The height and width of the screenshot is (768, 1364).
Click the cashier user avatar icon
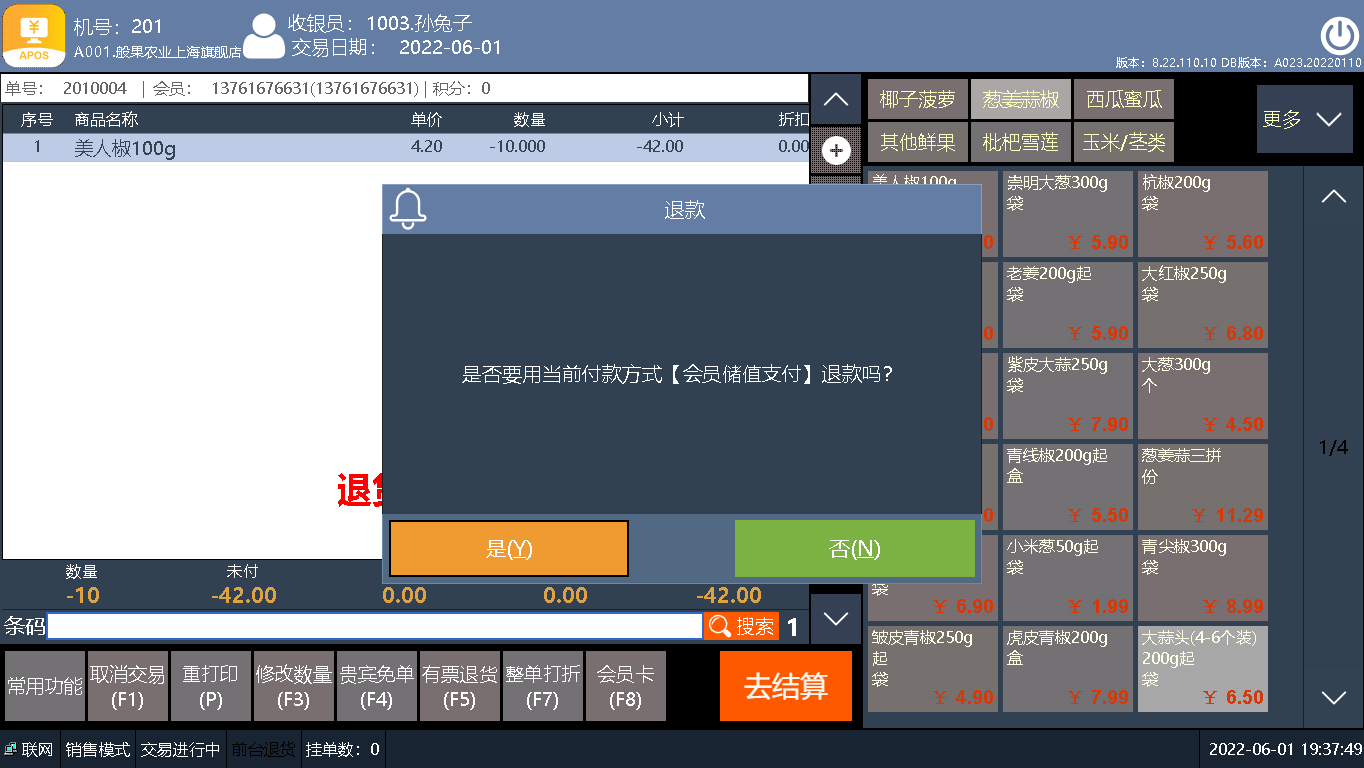point(264,37)
